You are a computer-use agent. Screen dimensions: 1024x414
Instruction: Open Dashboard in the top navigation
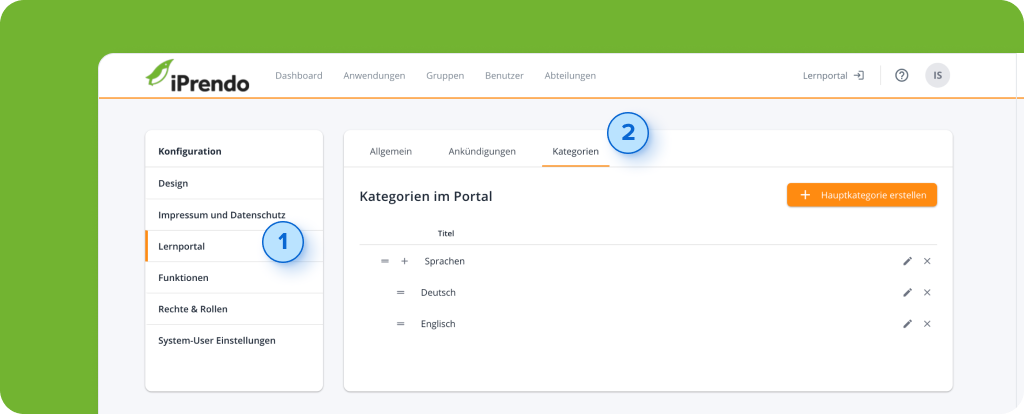[298, 75]
